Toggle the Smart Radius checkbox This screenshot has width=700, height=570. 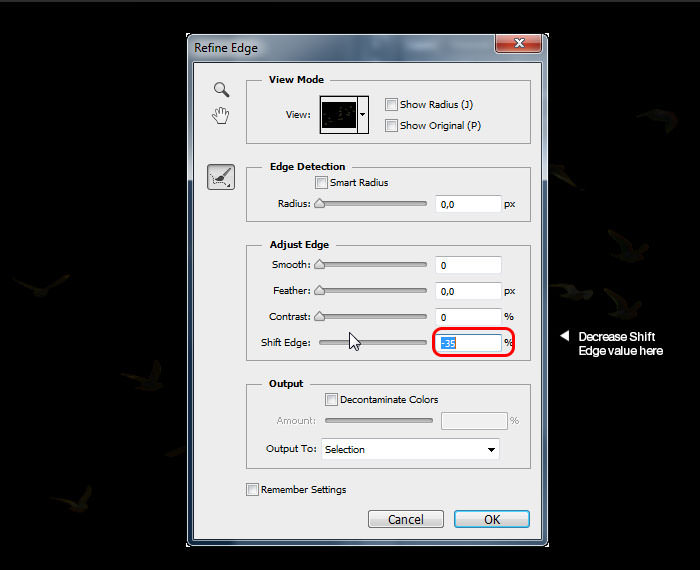coord(321,182)
